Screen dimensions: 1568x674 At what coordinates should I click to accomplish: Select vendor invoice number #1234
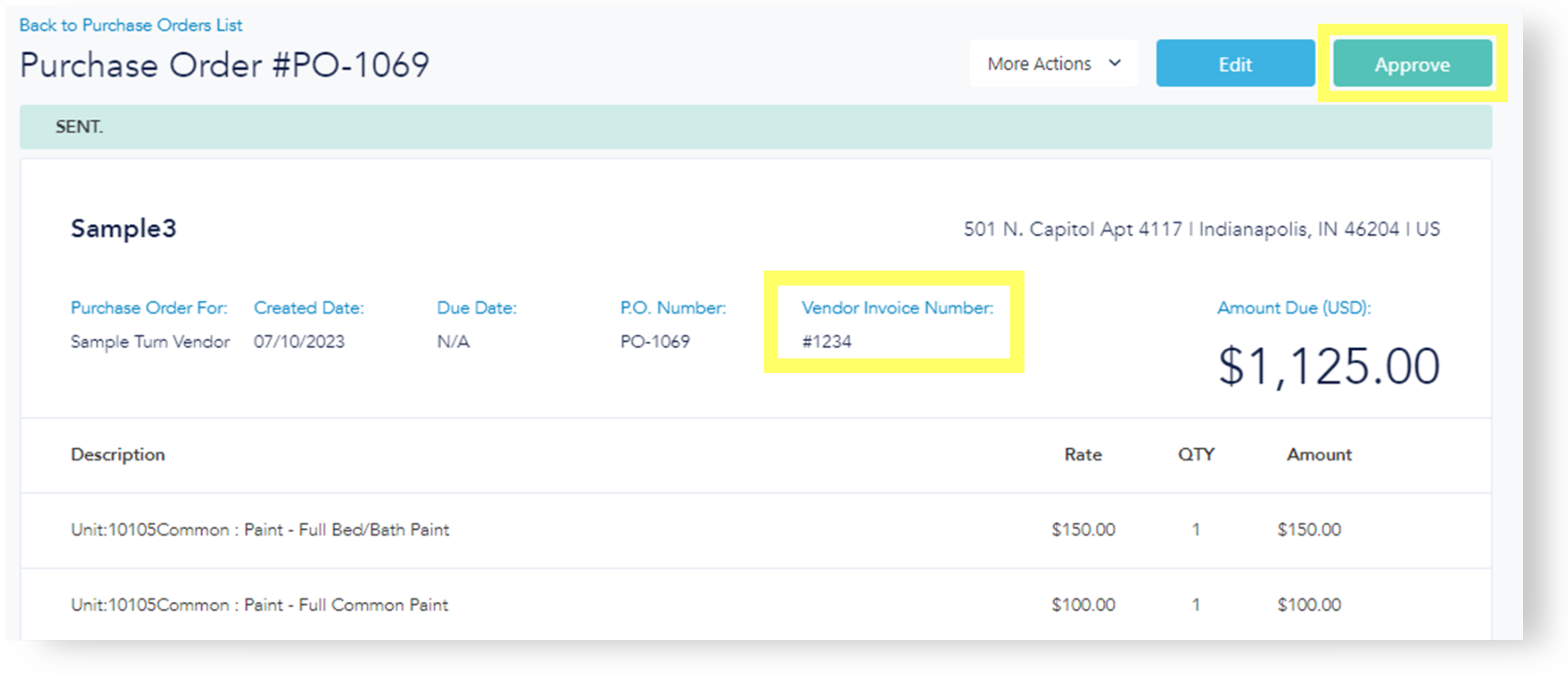[827, 341]
